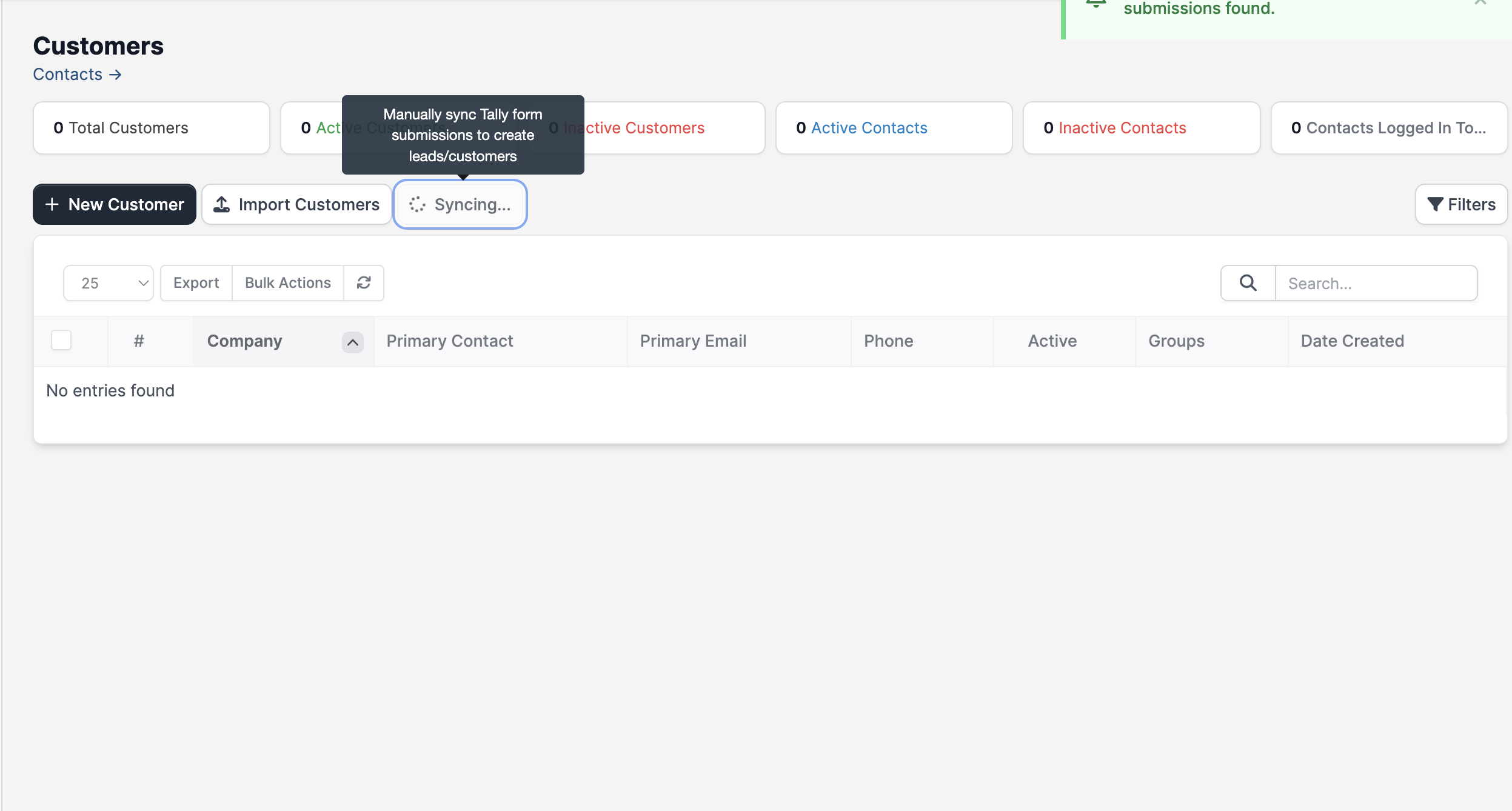The height and width of the screenshot is (811, 1512).
Task: Open the Bulk Actions menu
Action: click(287, 283)
